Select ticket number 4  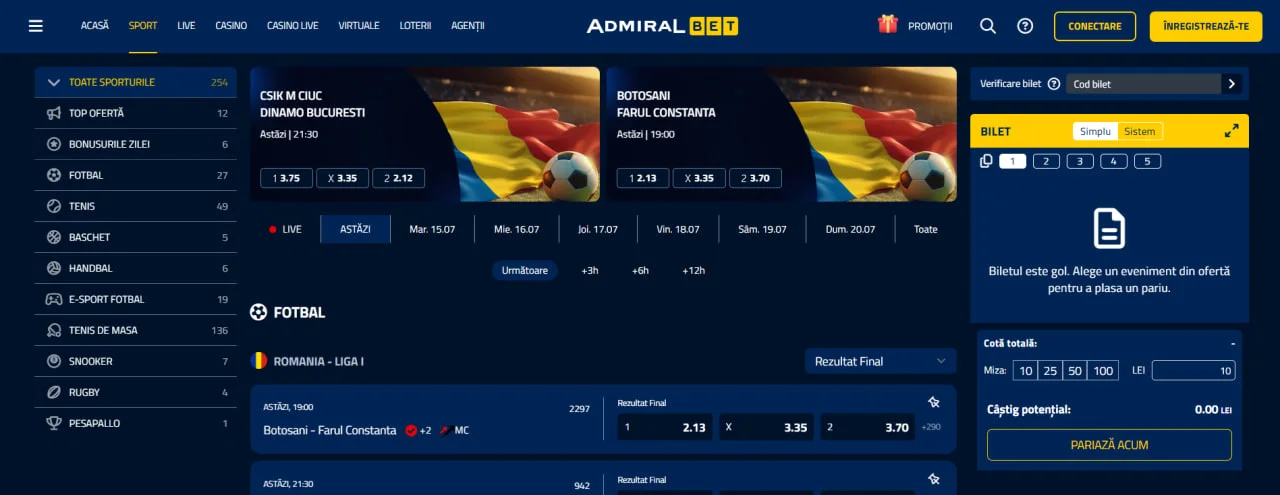[x=1114, y=161]
